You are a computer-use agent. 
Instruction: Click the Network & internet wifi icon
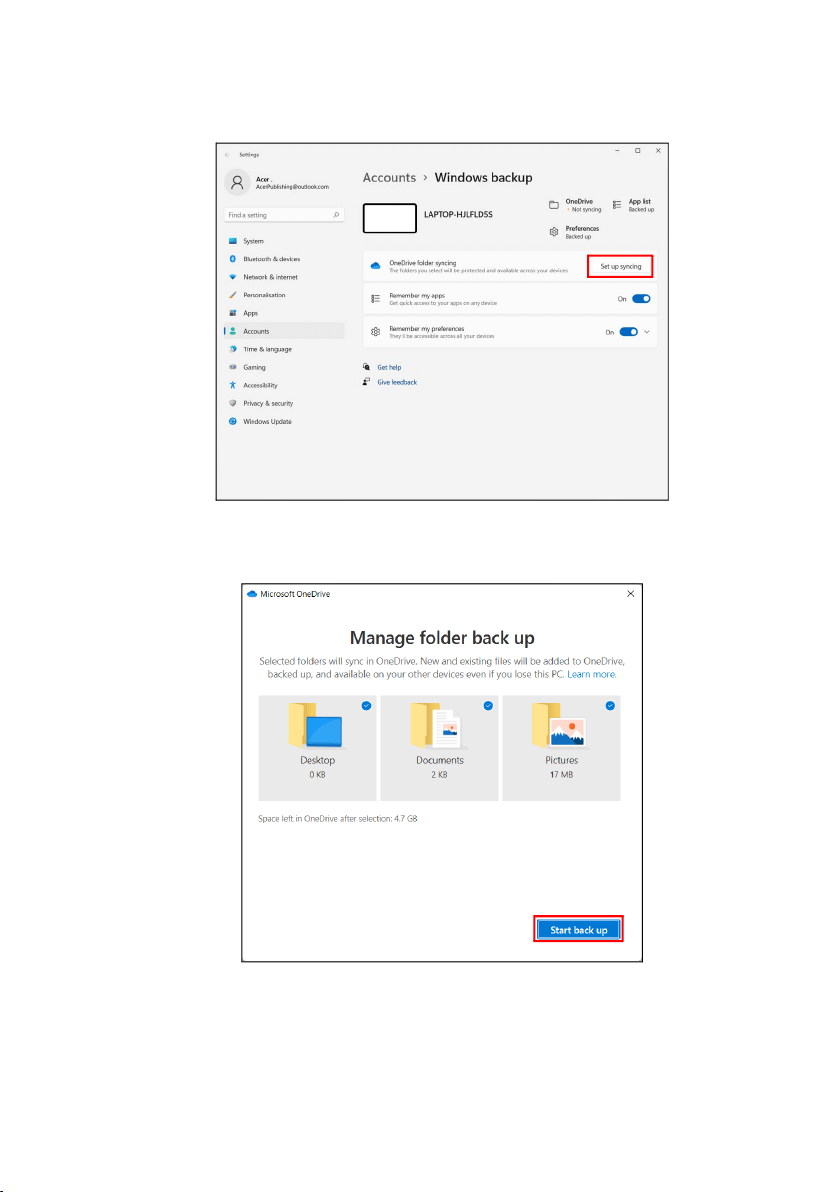[233, 277]
